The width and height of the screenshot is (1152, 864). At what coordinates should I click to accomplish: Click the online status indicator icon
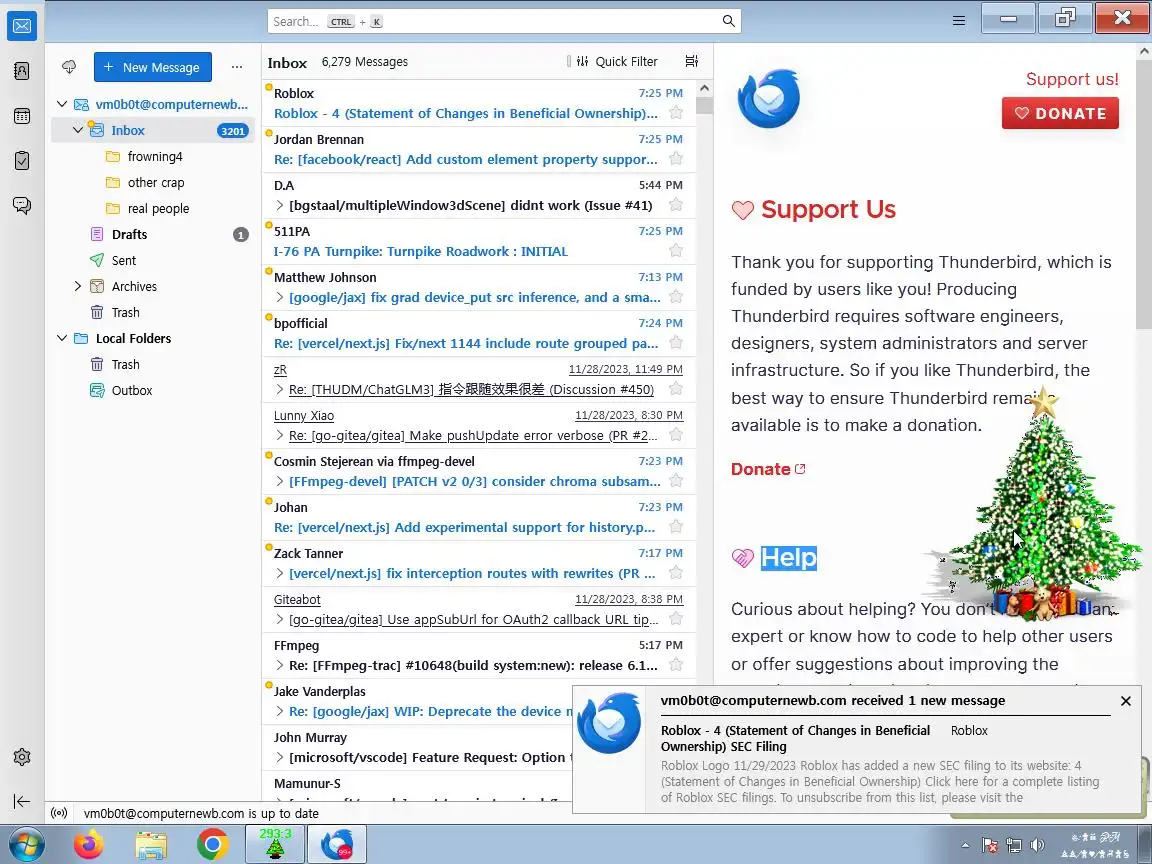(x=60, y=813)
